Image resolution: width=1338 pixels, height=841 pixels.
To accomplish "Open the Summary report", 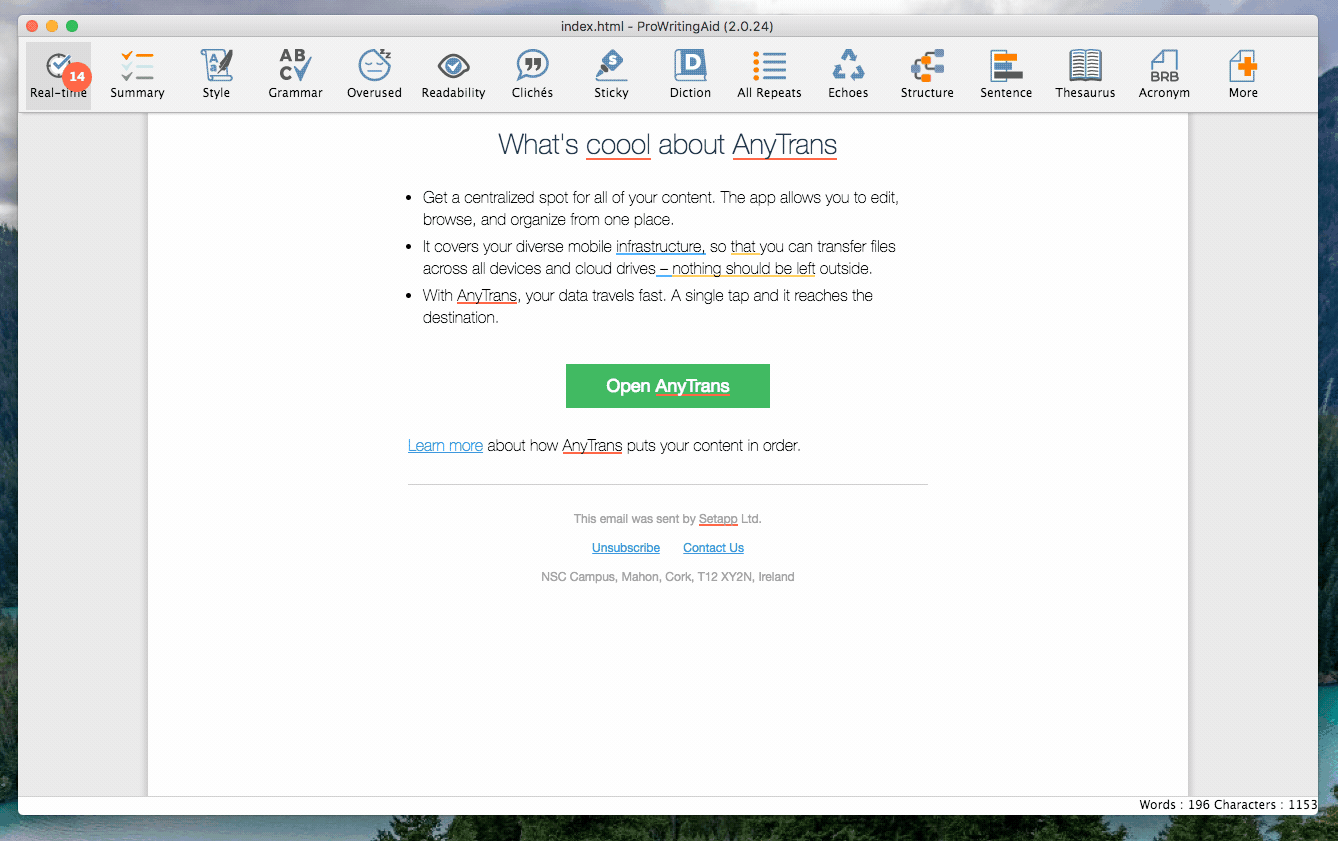I will tap(137, 76).
